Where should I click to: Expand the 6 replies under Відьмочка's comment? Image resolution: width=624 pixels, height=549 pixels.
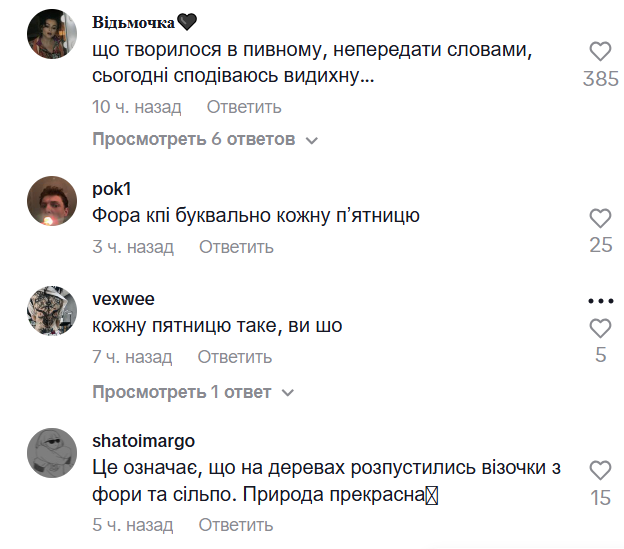[205, 139]
